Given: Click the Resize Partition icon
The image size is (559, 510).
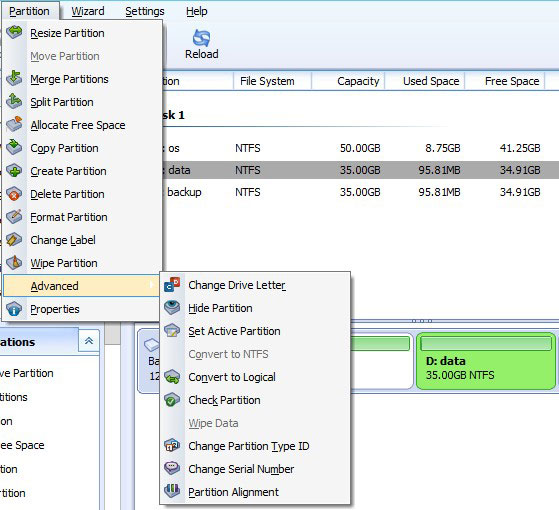Looking at the screenshot, I should 14,32.
